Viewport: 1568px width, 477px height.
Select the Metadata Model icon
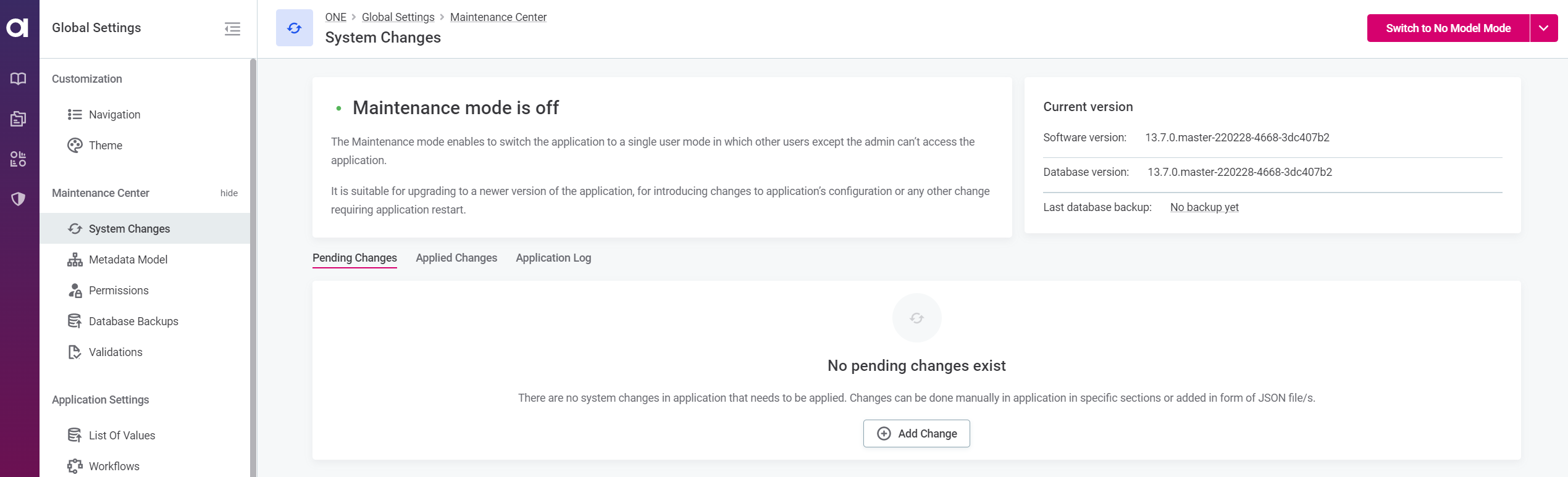[75, 259]
